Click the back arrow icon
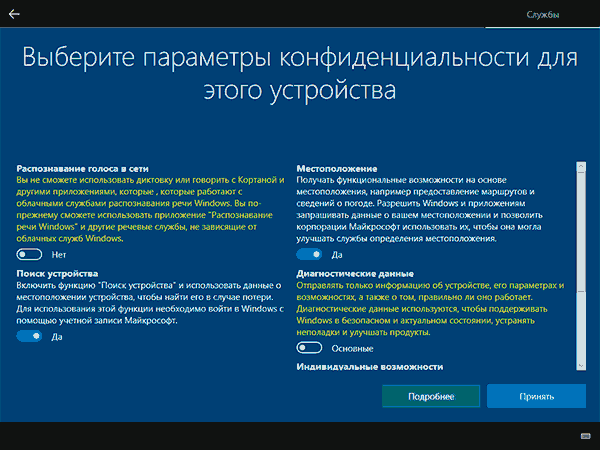This screenshot has height=450, width=600. [14, 14]
